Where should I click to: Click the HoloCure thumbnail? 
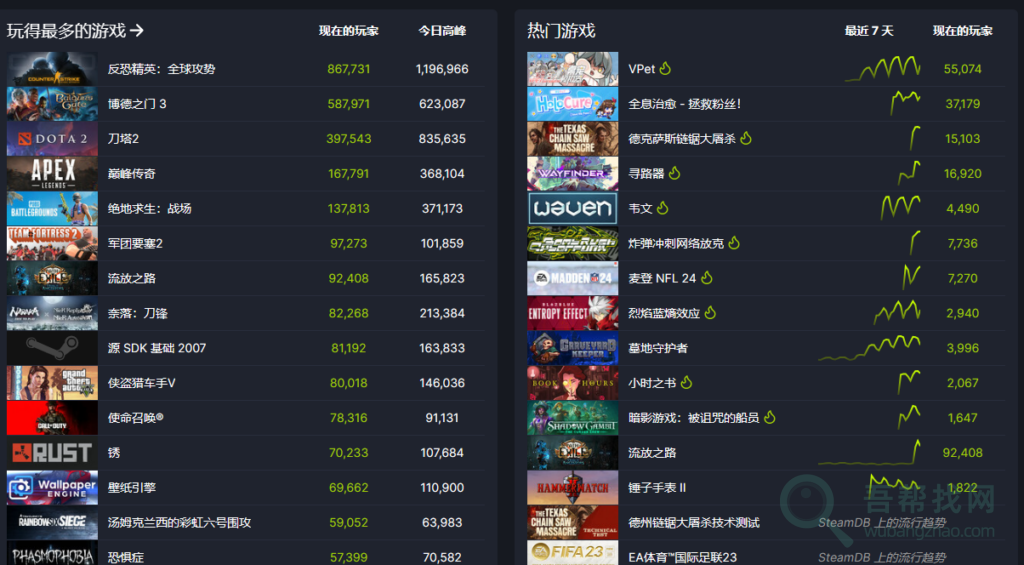point(573,104)
